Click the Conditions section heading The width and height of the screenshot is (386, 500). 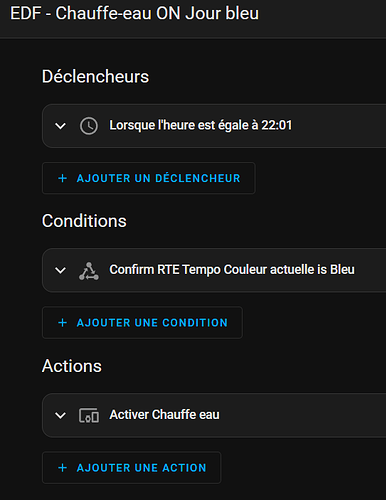point(84,221)
